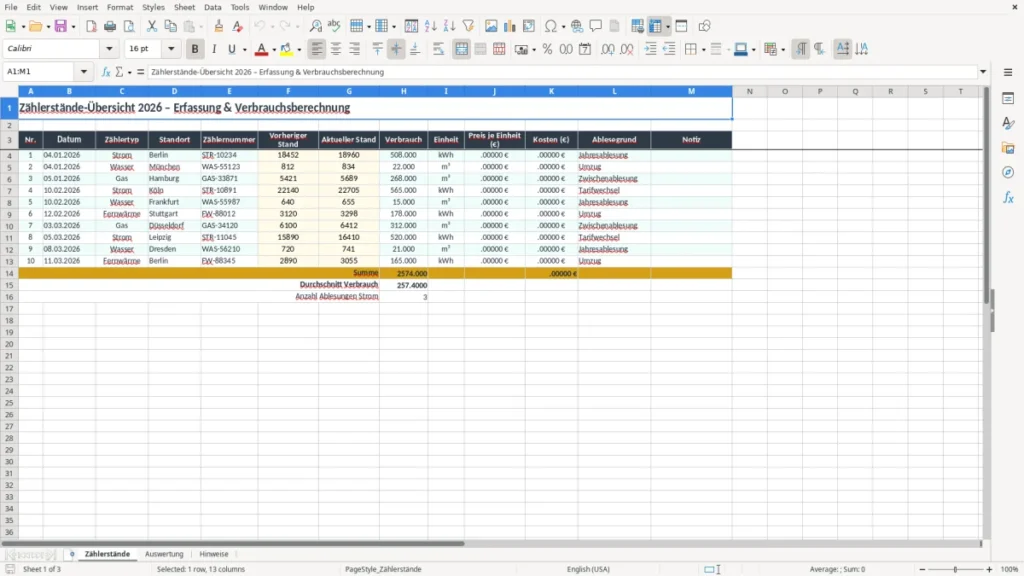Open borders dropdown arrow

(703, 50)
